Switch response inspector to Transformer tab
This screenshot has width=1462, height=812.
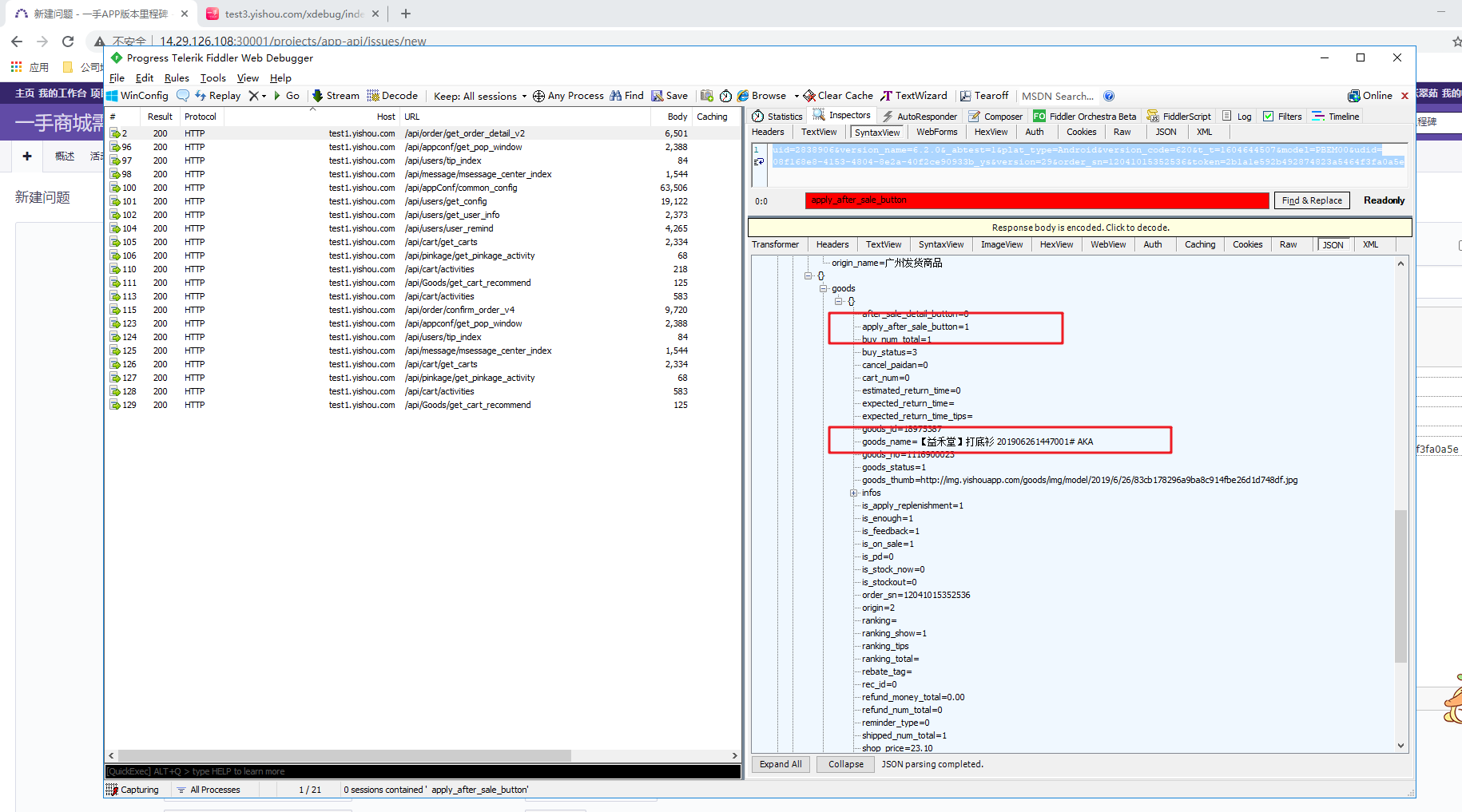775,245
